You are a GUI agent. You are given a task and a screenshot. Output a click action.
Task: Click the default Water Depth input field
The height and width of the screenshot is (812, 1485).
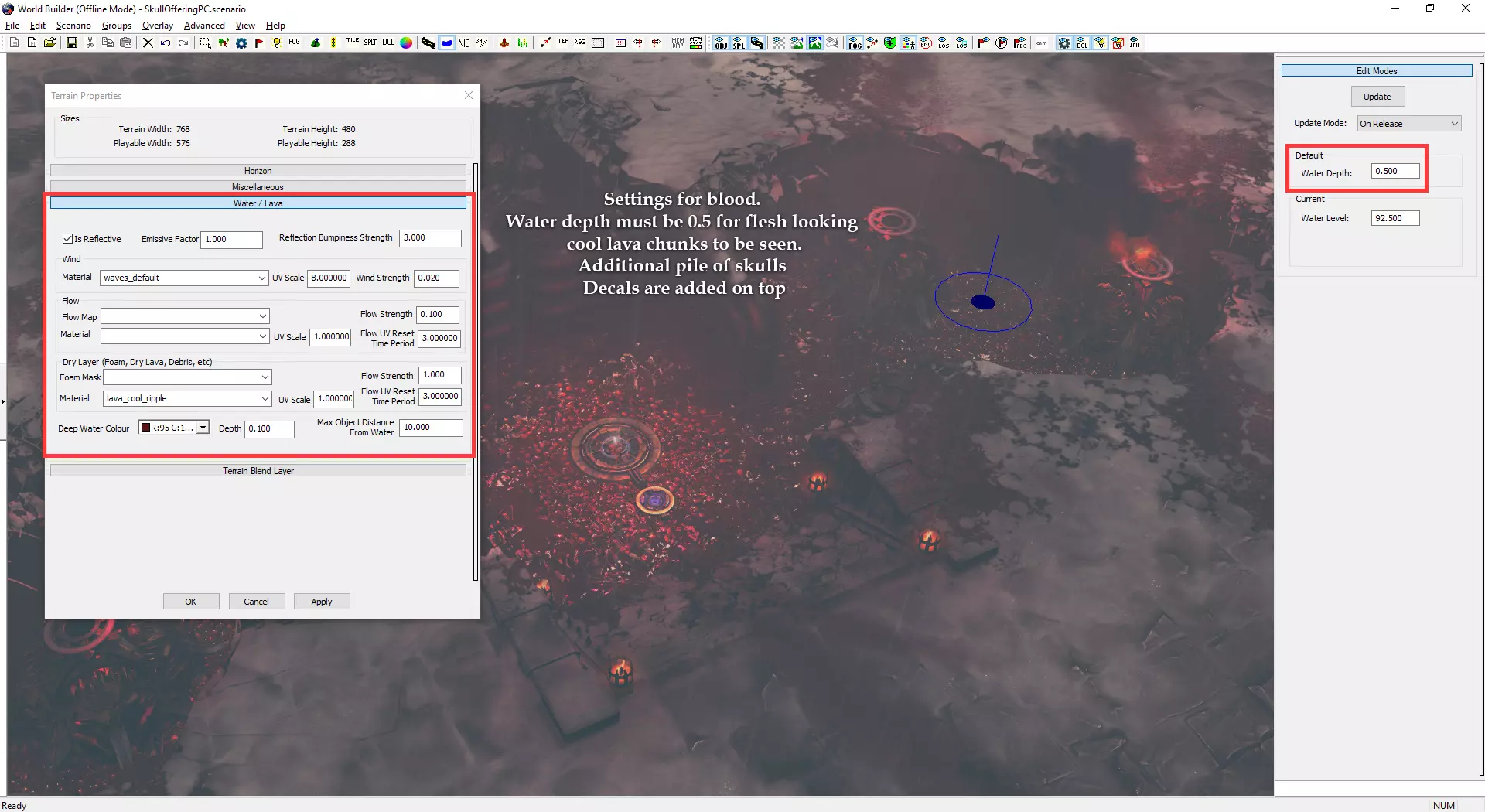(1395, 172)
